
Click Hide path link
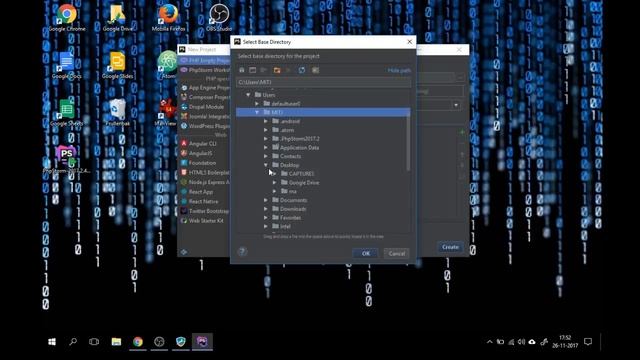pos(399,70)
